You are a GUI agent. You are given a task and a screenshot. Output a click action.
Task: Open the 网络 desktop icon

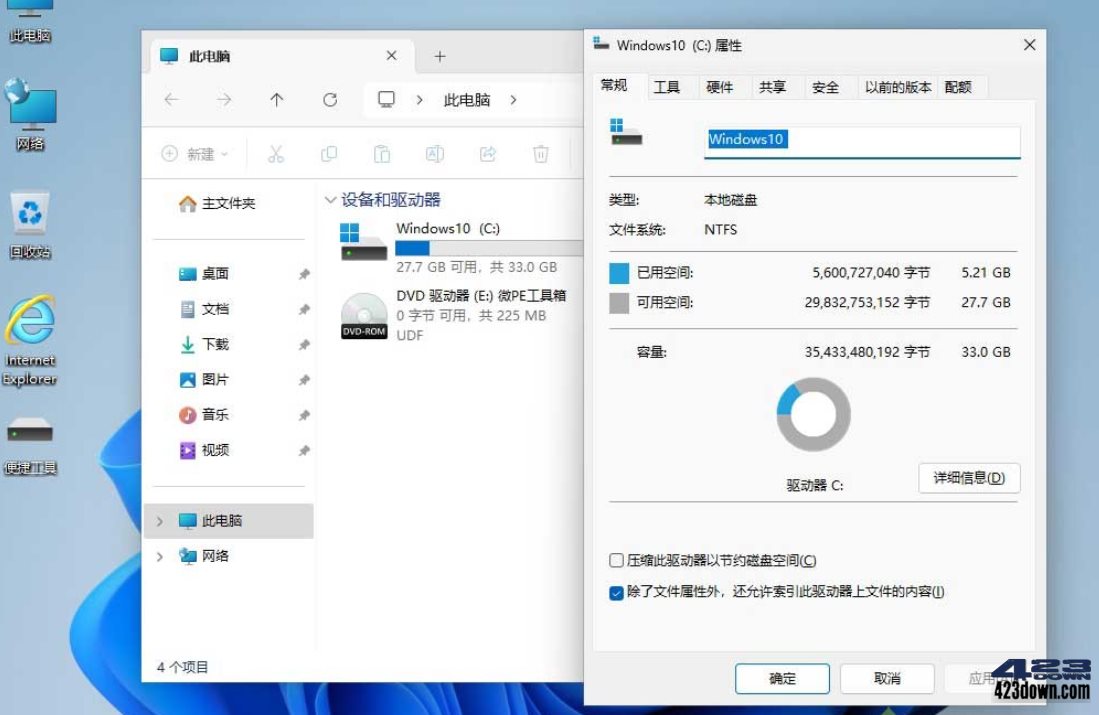tap(29, 115)
